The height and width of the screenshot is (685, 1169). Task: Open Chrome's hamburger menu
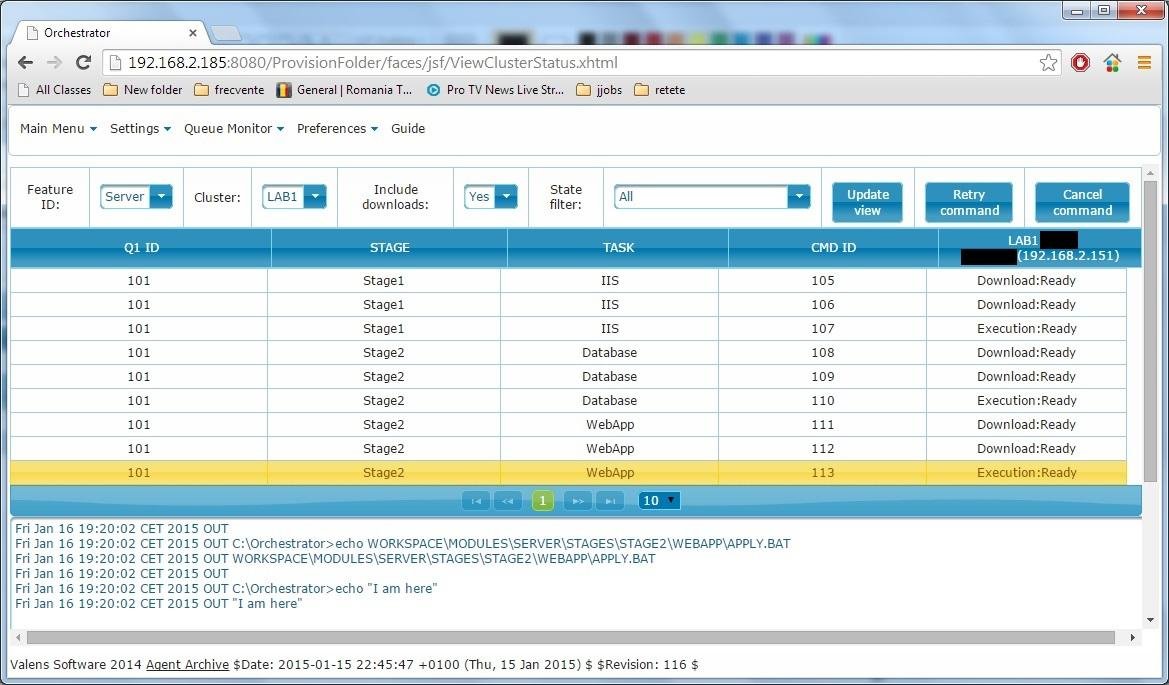coord(1144,62)
